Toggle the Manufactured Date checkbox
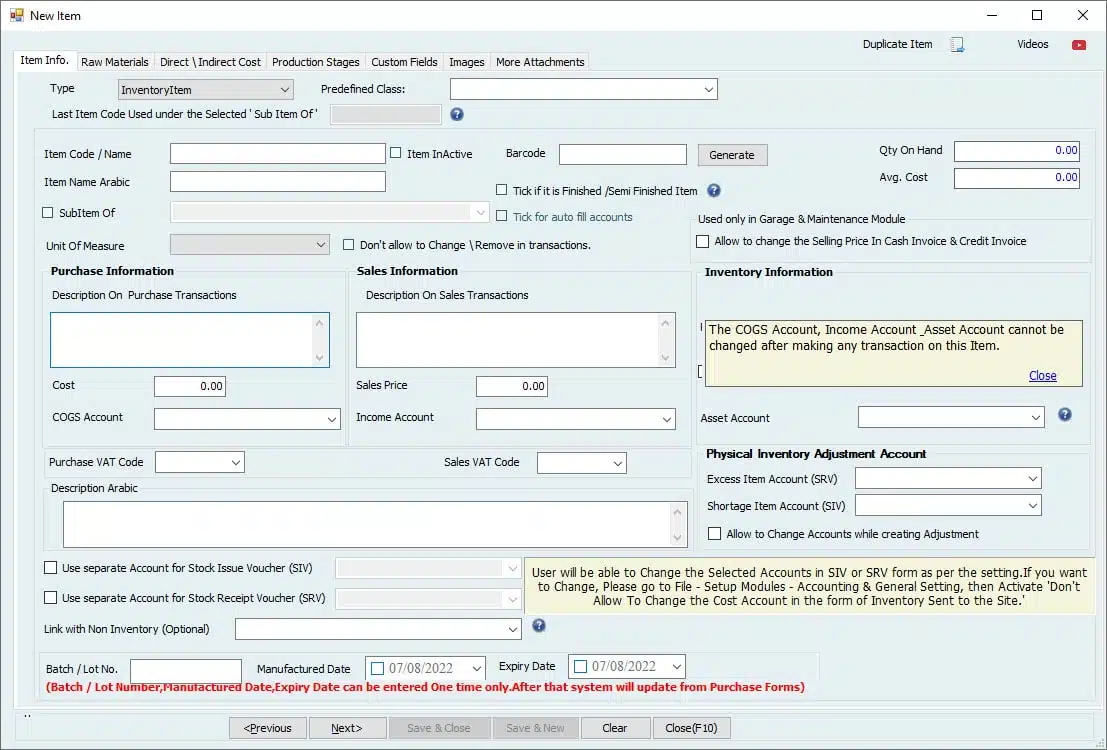 (378, 668)
